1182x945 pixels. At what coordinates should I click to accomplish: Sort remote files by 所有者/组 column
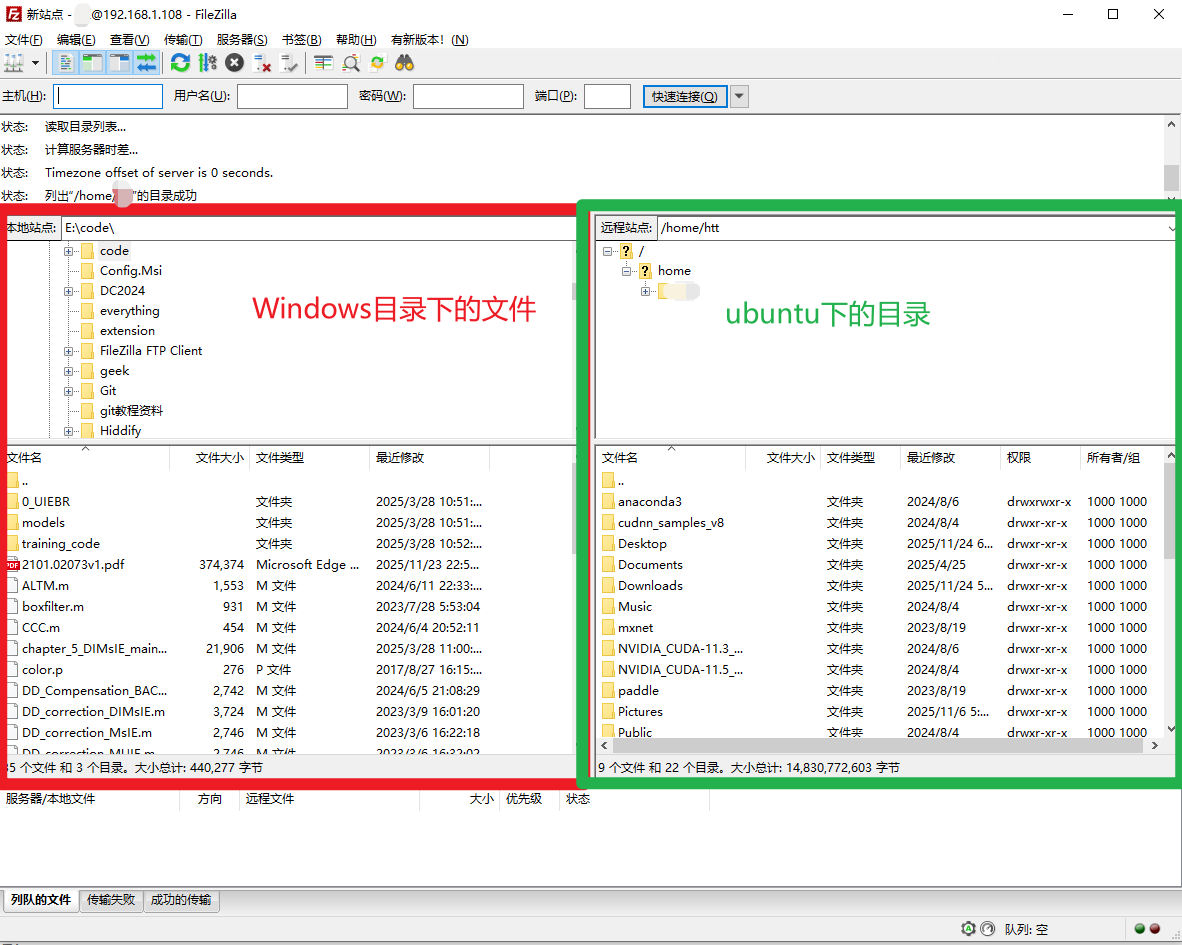(x=1122, y=458)
